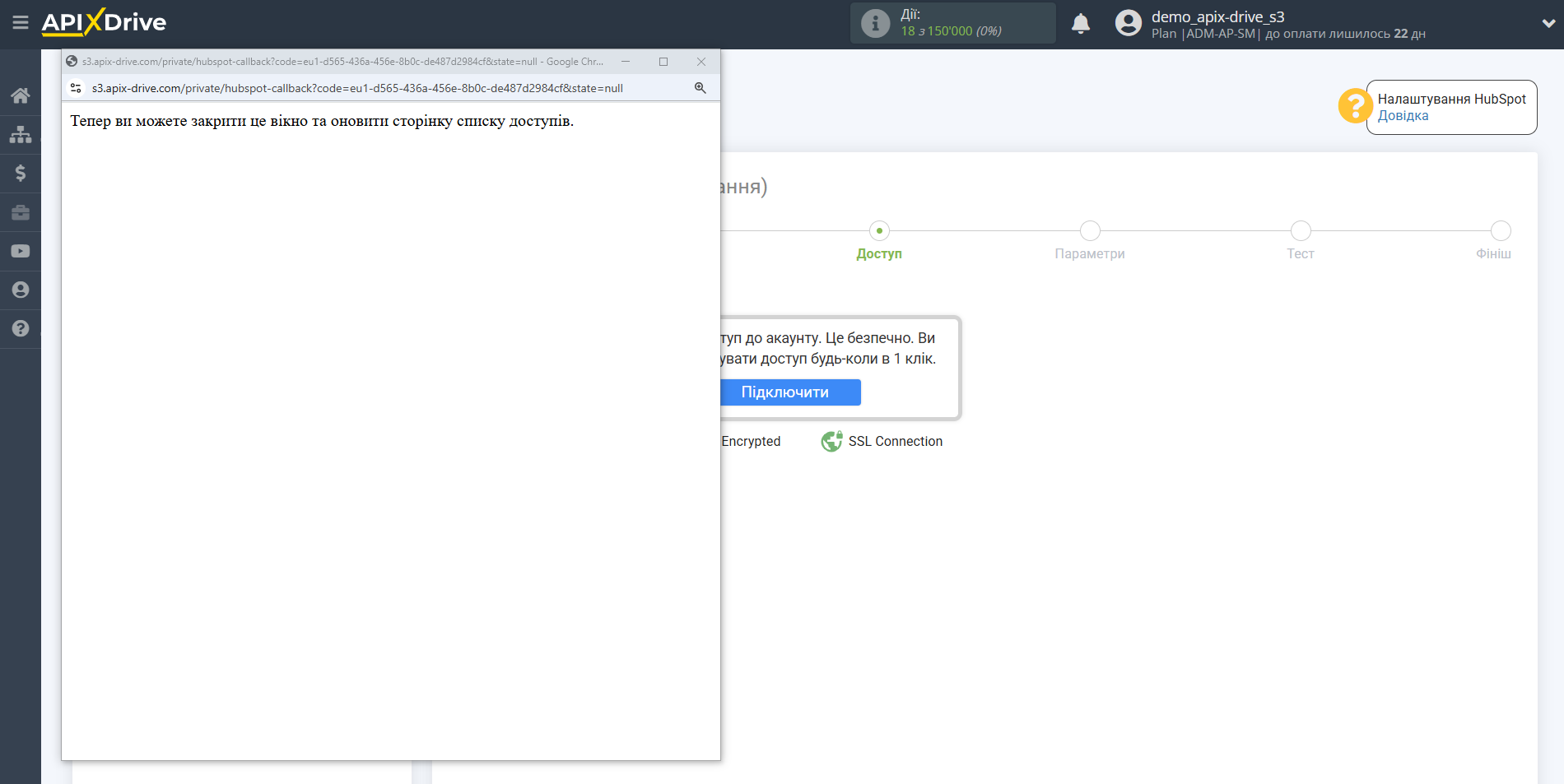Open the connections sitemap sidebar icon

click(21, 134)
